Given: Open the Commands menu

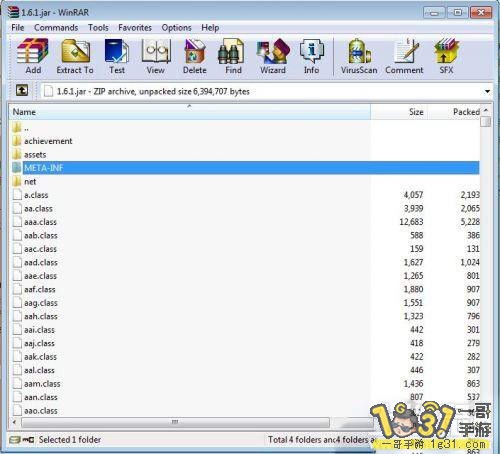Looking at the screenshot, I should point(56,28).
